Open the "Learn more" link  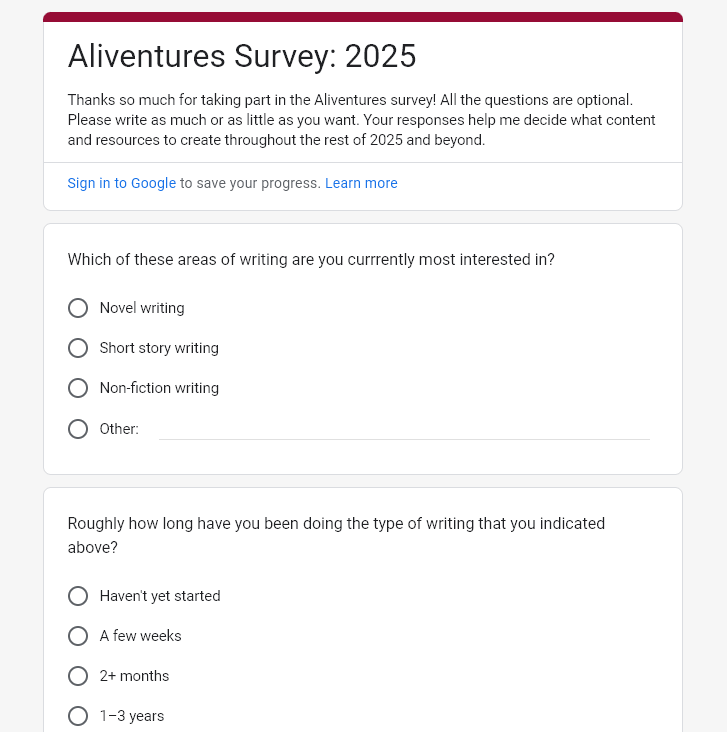361,183
